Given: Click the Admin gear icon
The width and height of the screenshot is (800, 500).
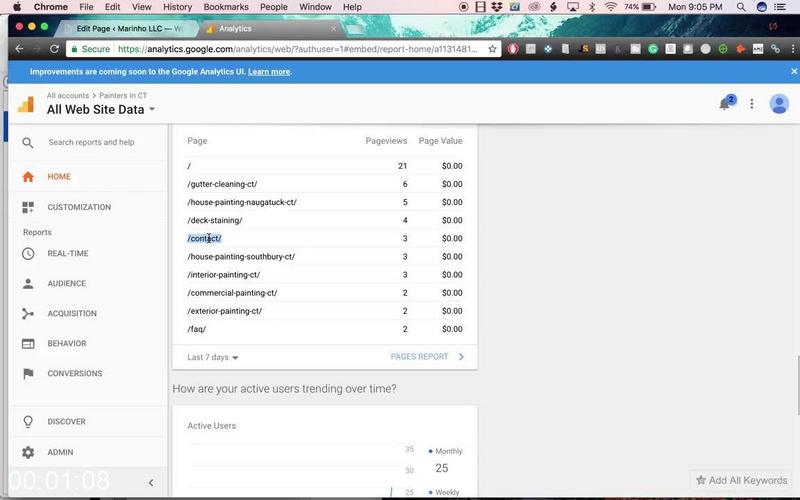Looking at the screenshot, I should coord(28,452).
